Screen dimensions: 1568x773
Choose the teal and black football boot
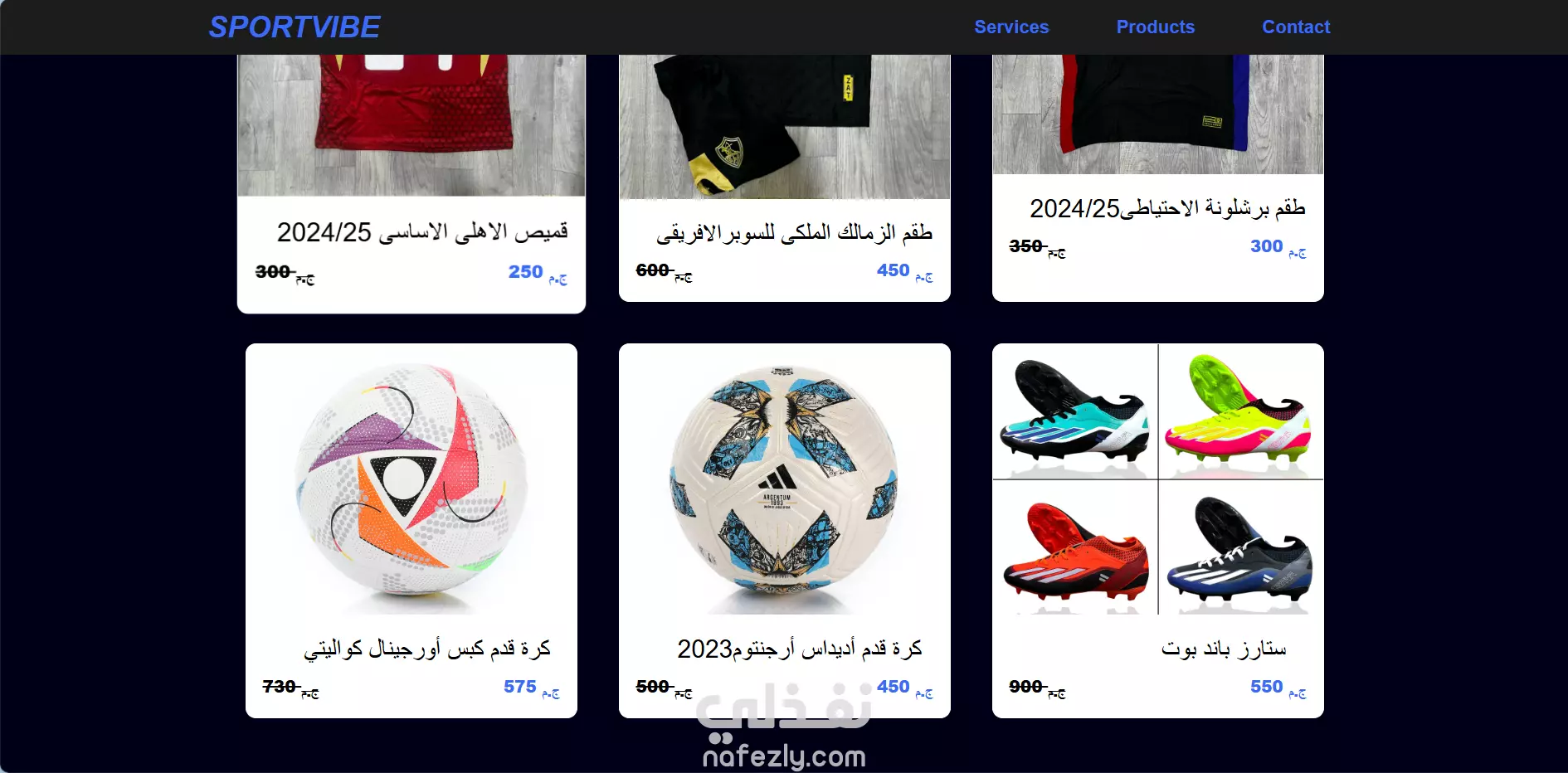(1074, 412)
